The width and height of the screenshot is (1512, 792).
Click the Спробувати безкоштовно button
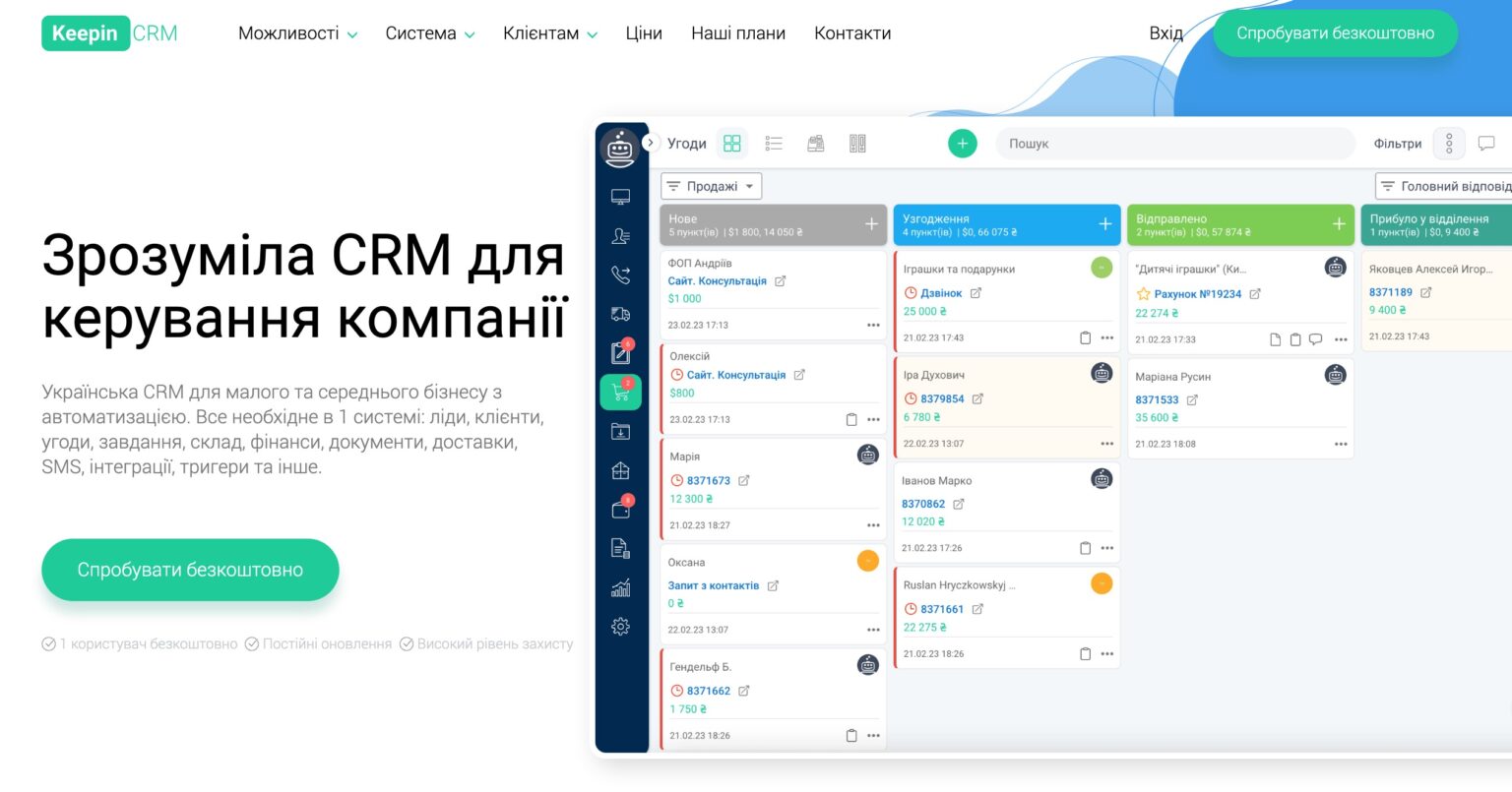point(1335,32)
